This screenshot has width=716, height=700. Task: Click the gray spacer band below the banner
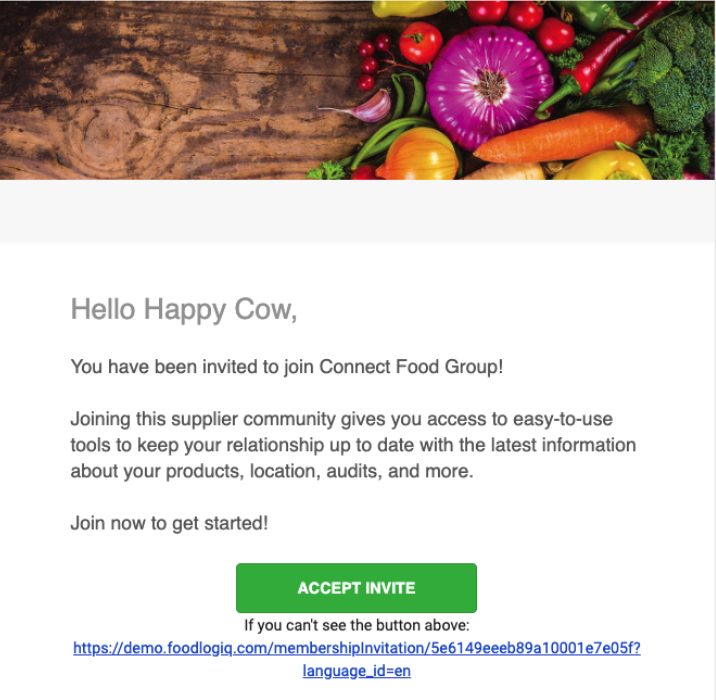[358, 211]
